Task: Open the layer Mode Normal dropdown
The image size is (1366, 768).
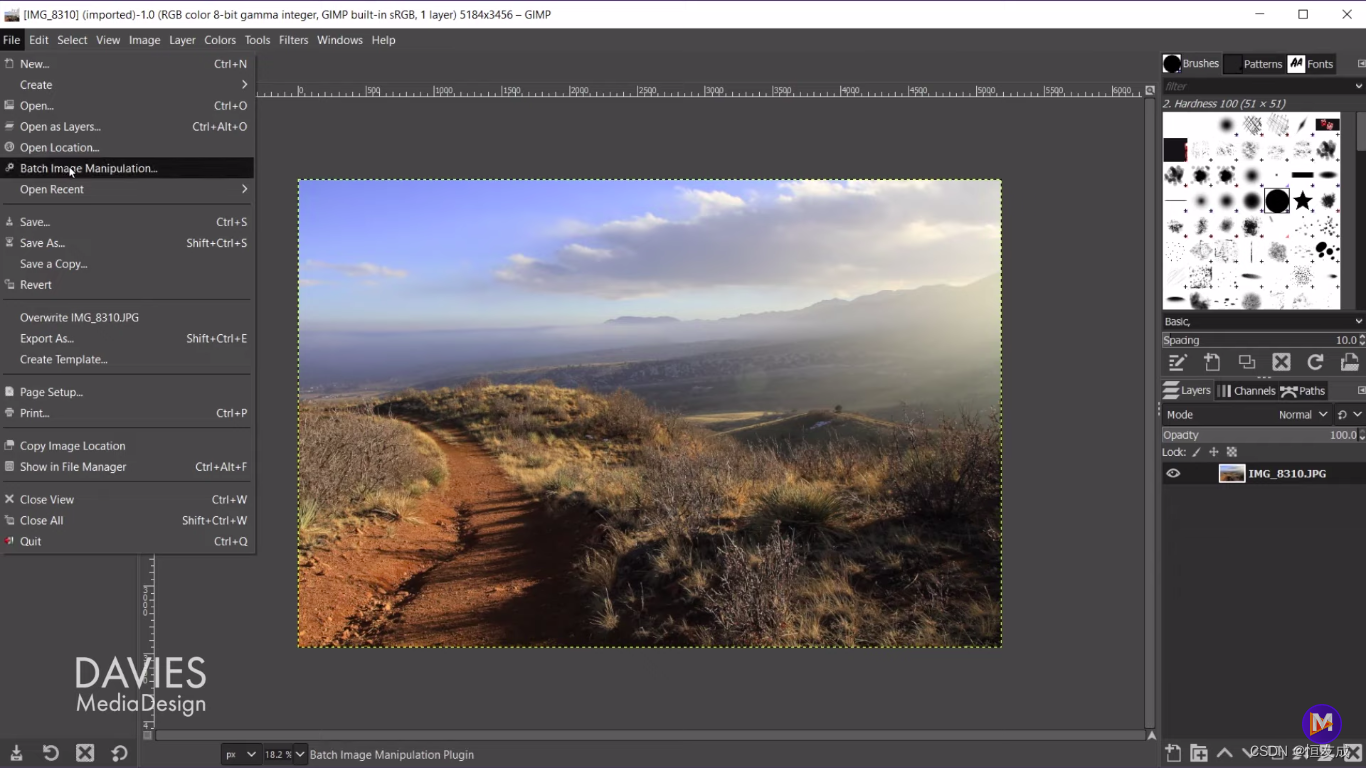Action: click(x=1302, y=414)
